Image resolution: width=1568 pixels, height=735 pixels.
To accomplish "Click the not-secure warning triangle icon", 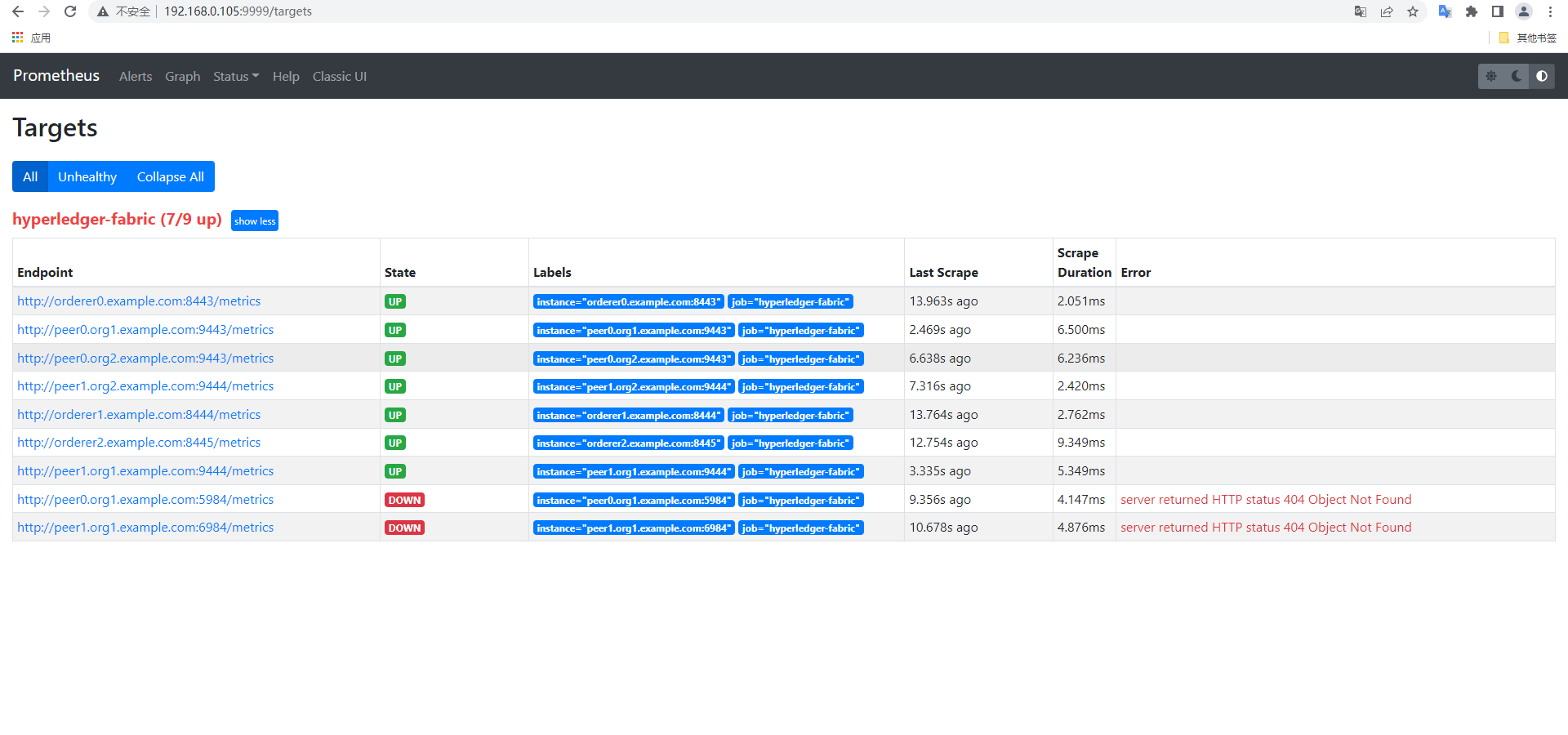I will [103, 11].
